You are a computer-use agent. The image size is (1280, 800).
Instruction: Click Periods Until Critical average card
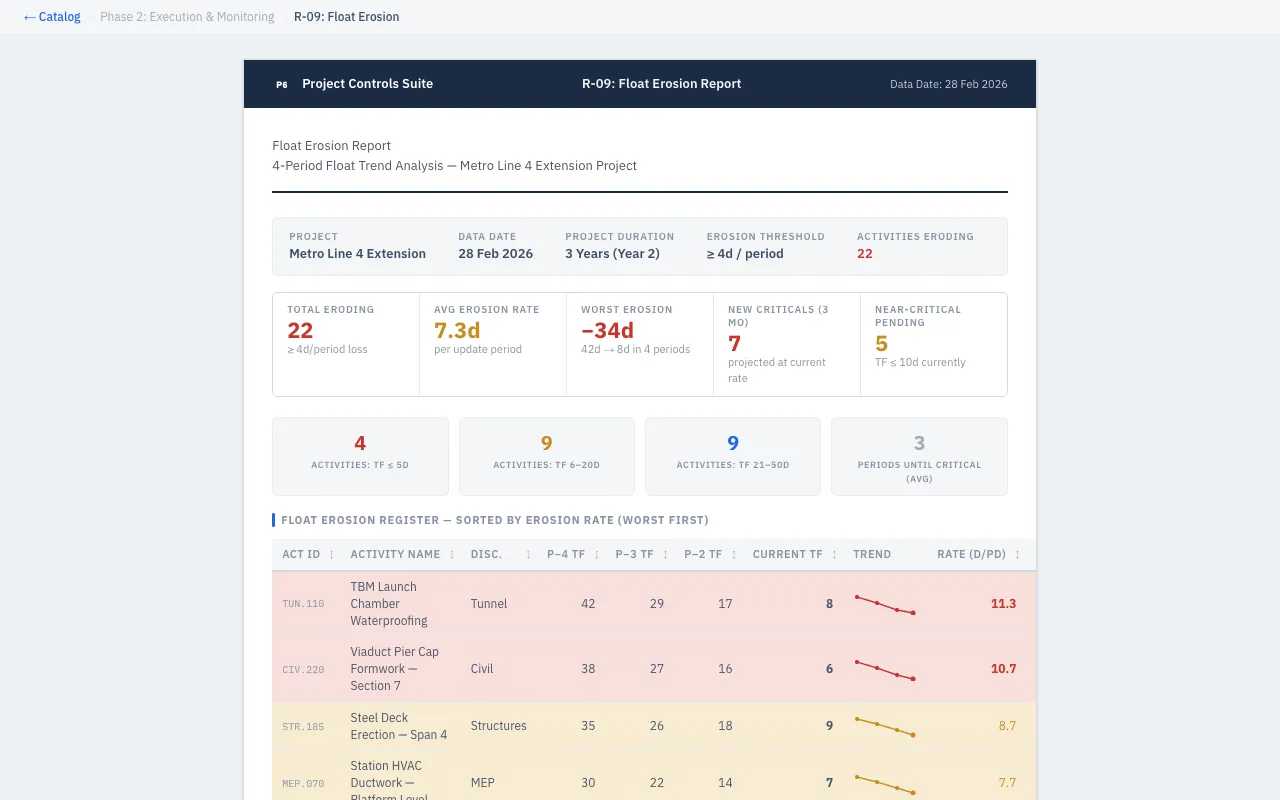919,456
